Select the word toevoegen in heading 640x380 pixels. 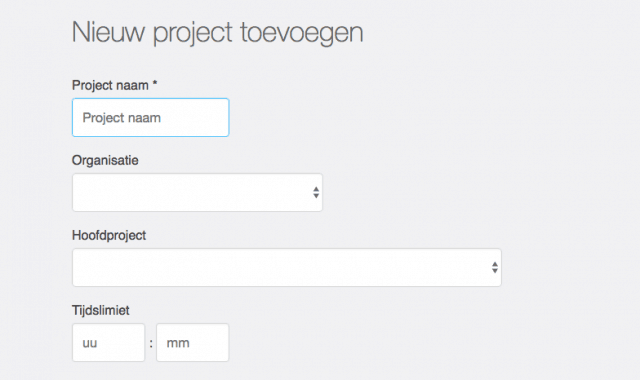302,33
